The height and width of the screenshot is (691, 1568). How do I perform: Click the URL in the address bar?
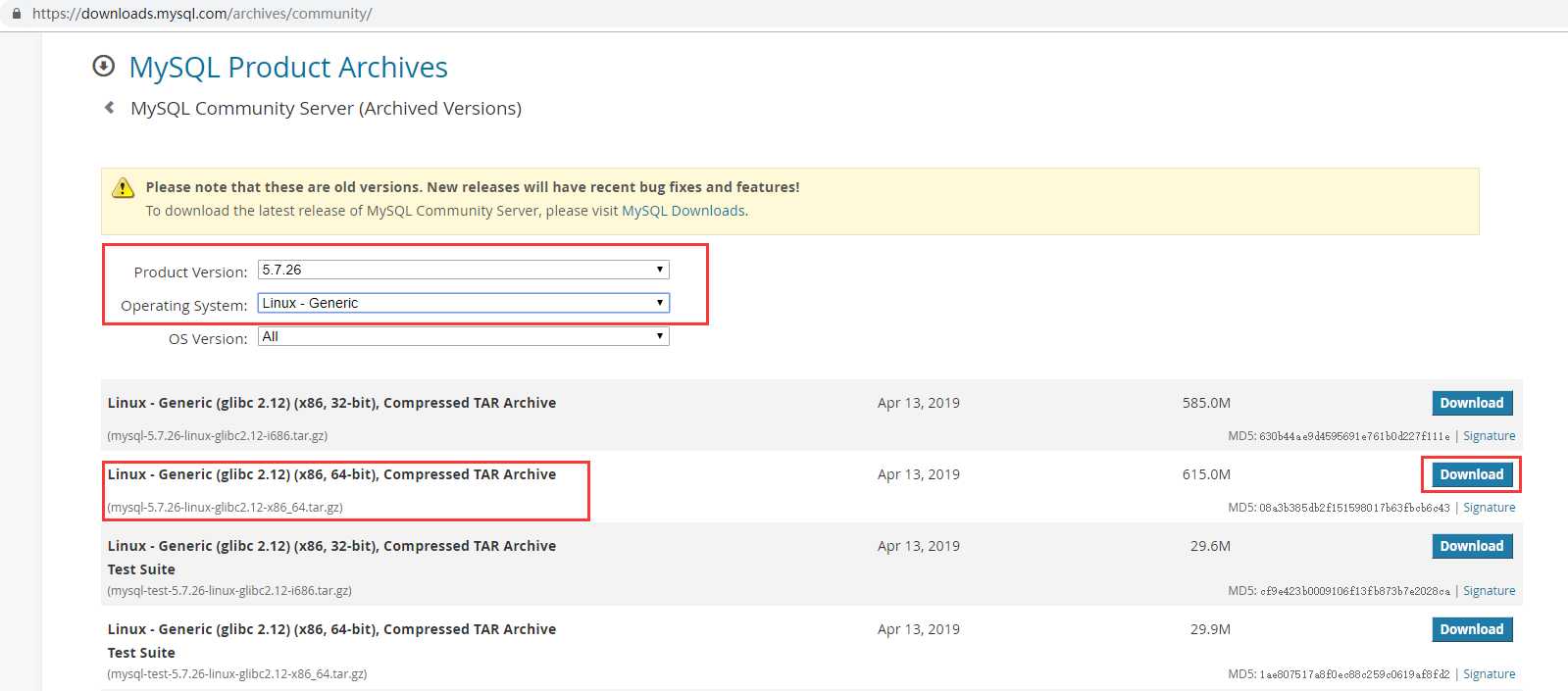[202, 14]
